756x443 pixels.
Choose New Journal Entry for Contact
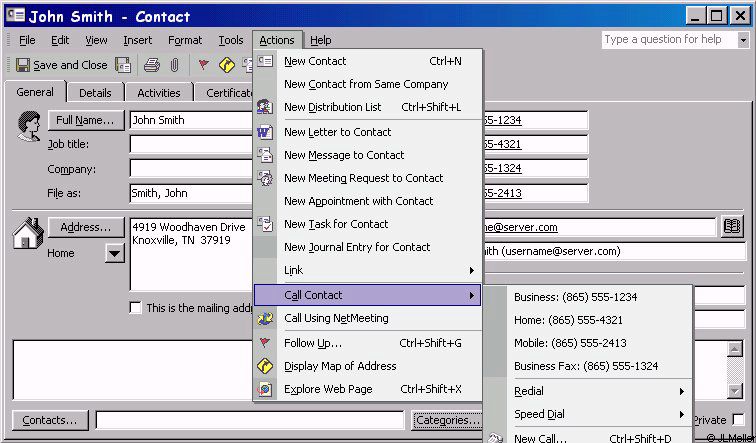click(367, 247)
